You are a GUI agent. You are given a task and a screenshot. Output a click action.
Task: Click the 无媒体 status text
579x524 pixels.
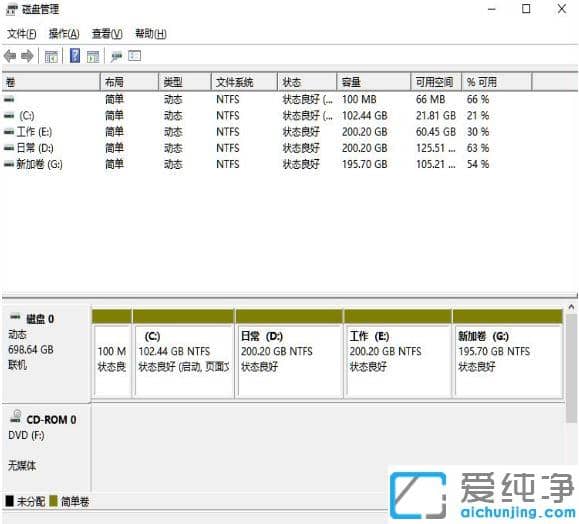[22, 466]
